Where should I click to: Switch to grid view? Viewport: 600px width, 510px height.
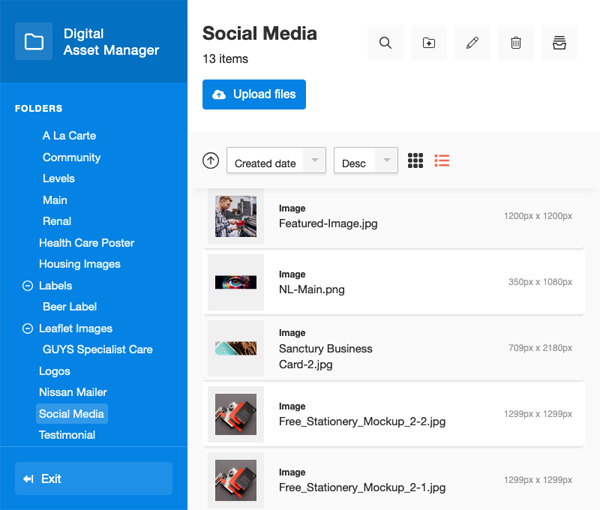(416, 160)
